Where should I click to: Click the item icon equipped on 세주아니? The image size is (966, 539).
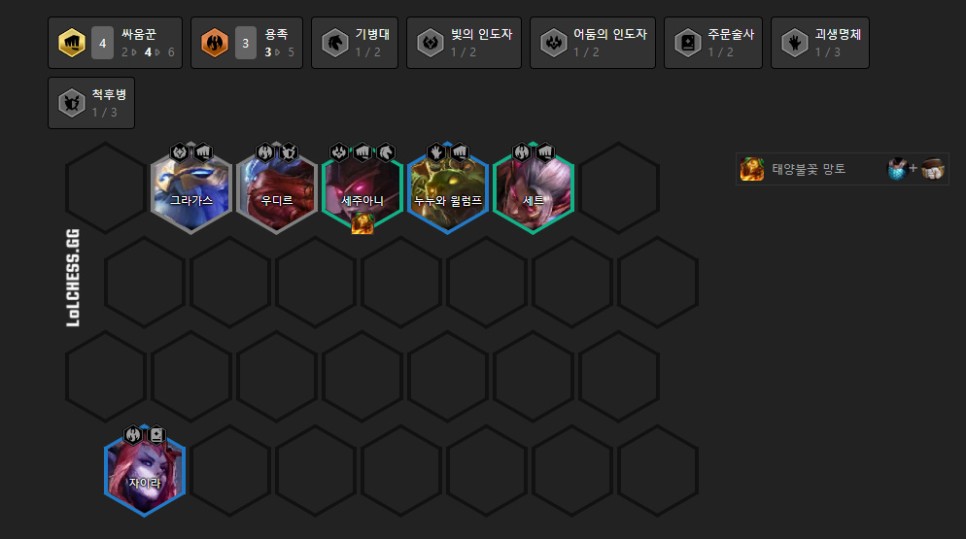[362, 224]
